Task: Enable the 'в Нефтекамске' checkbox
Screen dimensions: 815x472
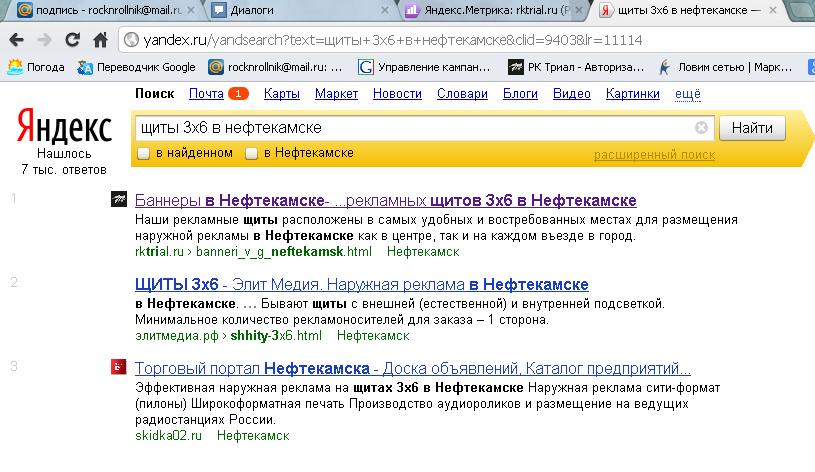Action: (x=252, y=153)
